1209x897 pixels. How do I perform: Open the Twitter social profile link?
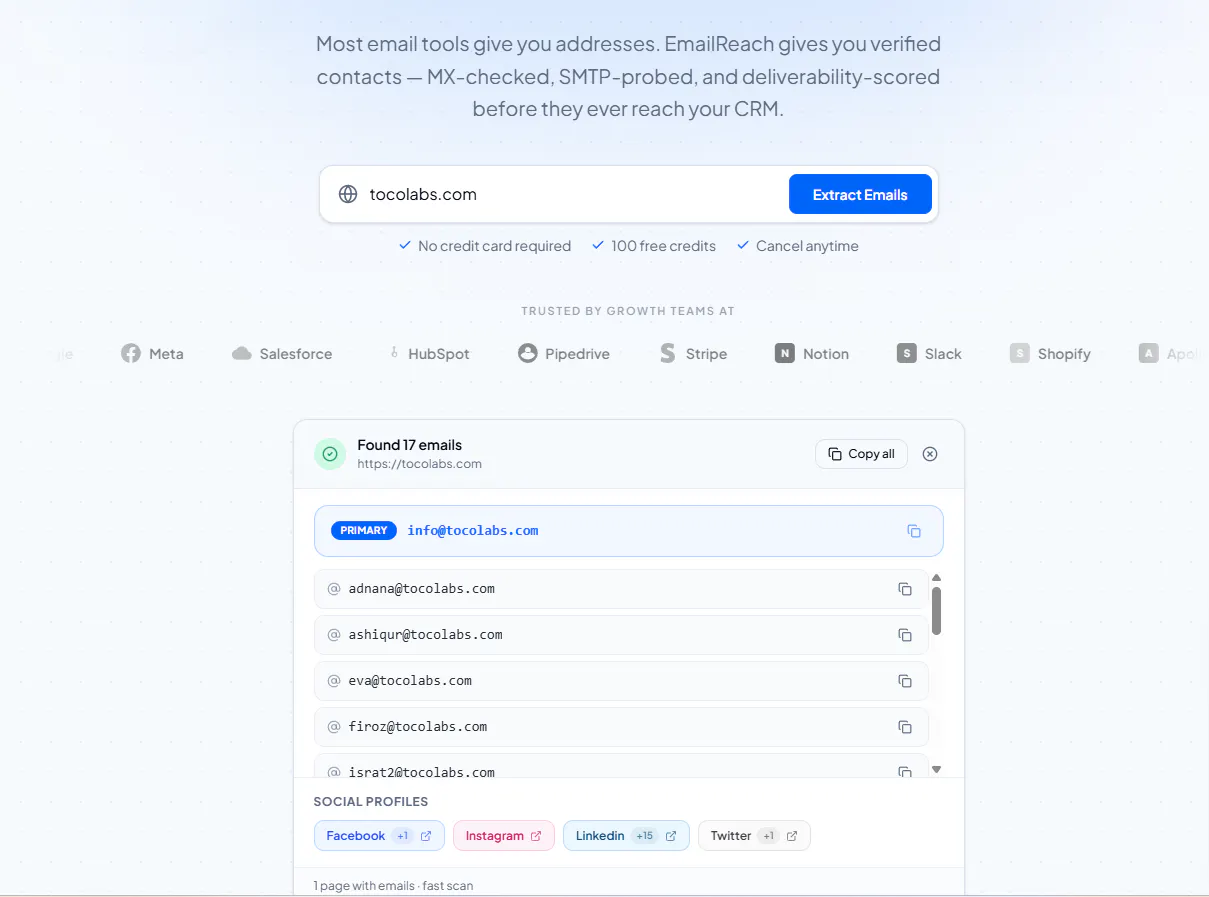point(754,836)
